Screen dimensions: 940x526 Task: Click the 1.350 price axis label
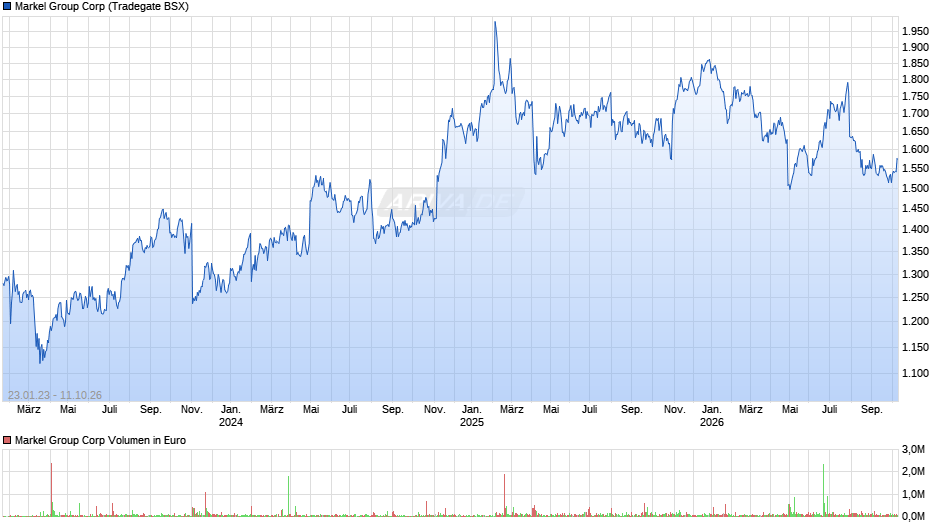point(915,251)
